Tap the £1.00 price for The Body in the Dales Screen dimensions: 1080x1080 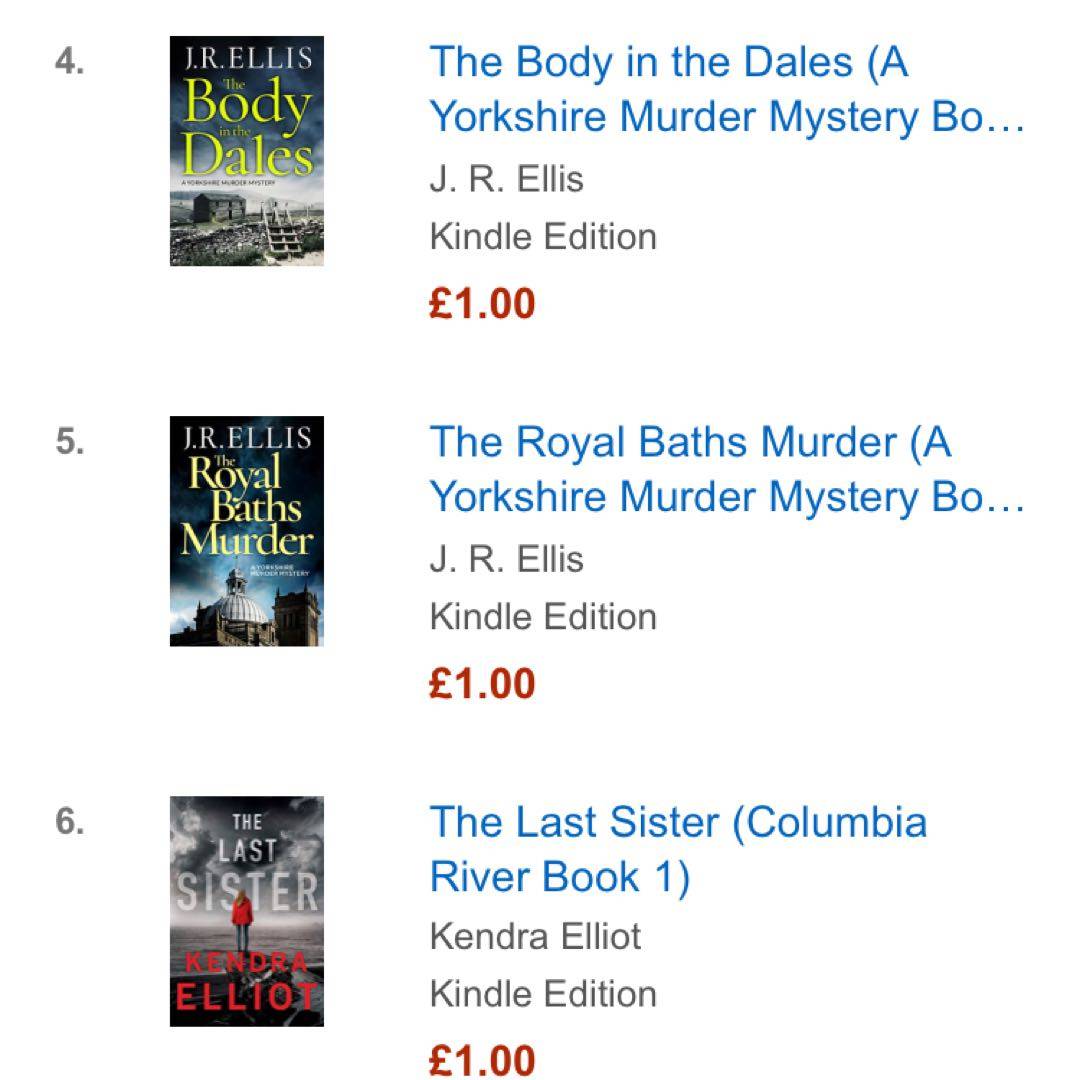coord(482,303)
